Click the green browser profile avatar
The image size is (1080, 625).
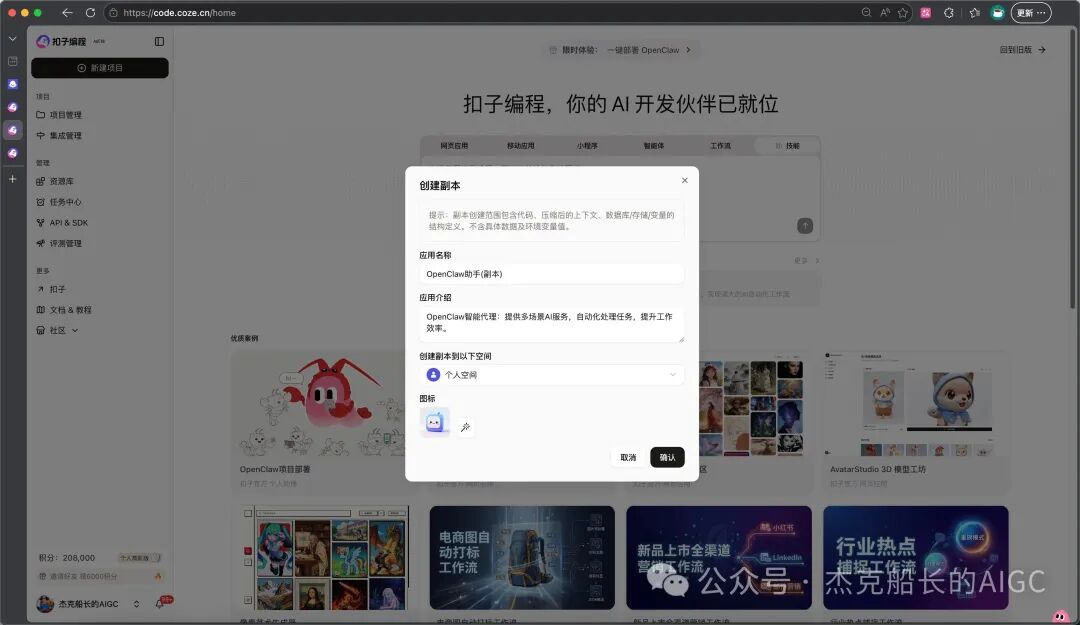pyautogui.click(x=997, y=12)
